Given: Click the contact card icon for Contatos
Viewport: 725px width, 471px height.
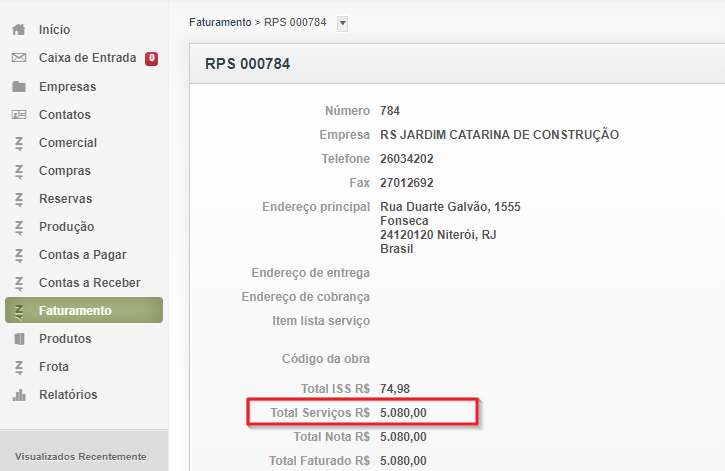Looking at the screenshot, I should [x=18, y=115].
